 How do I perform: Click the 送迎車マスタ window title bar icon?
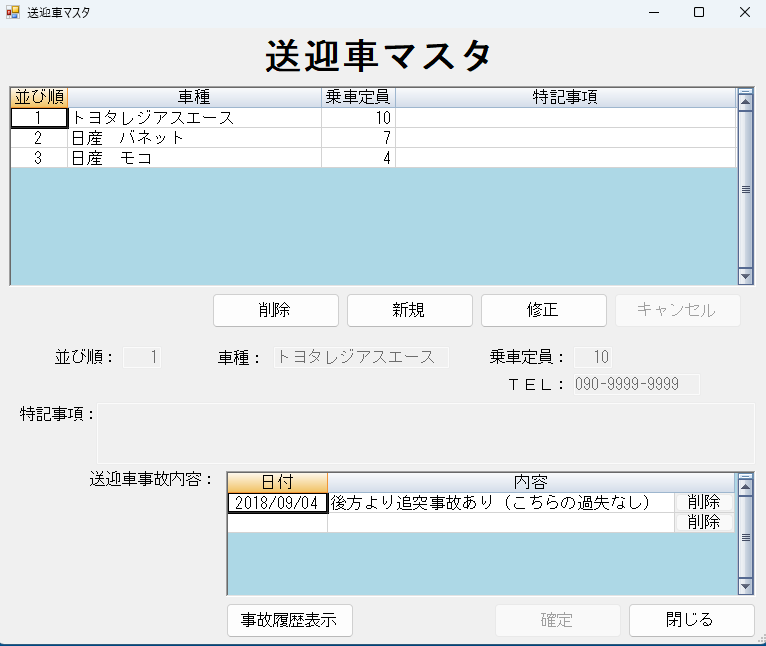pos(13,12)
